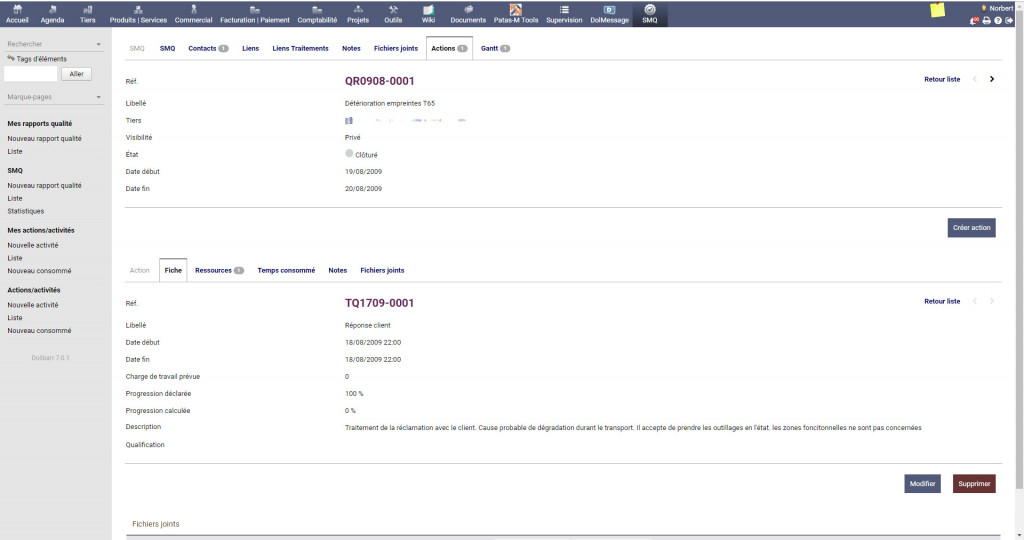The width and height of the screenshot is (1024, 540).
Task: Open the DolMessage module
Action: (x=609, y=14)
